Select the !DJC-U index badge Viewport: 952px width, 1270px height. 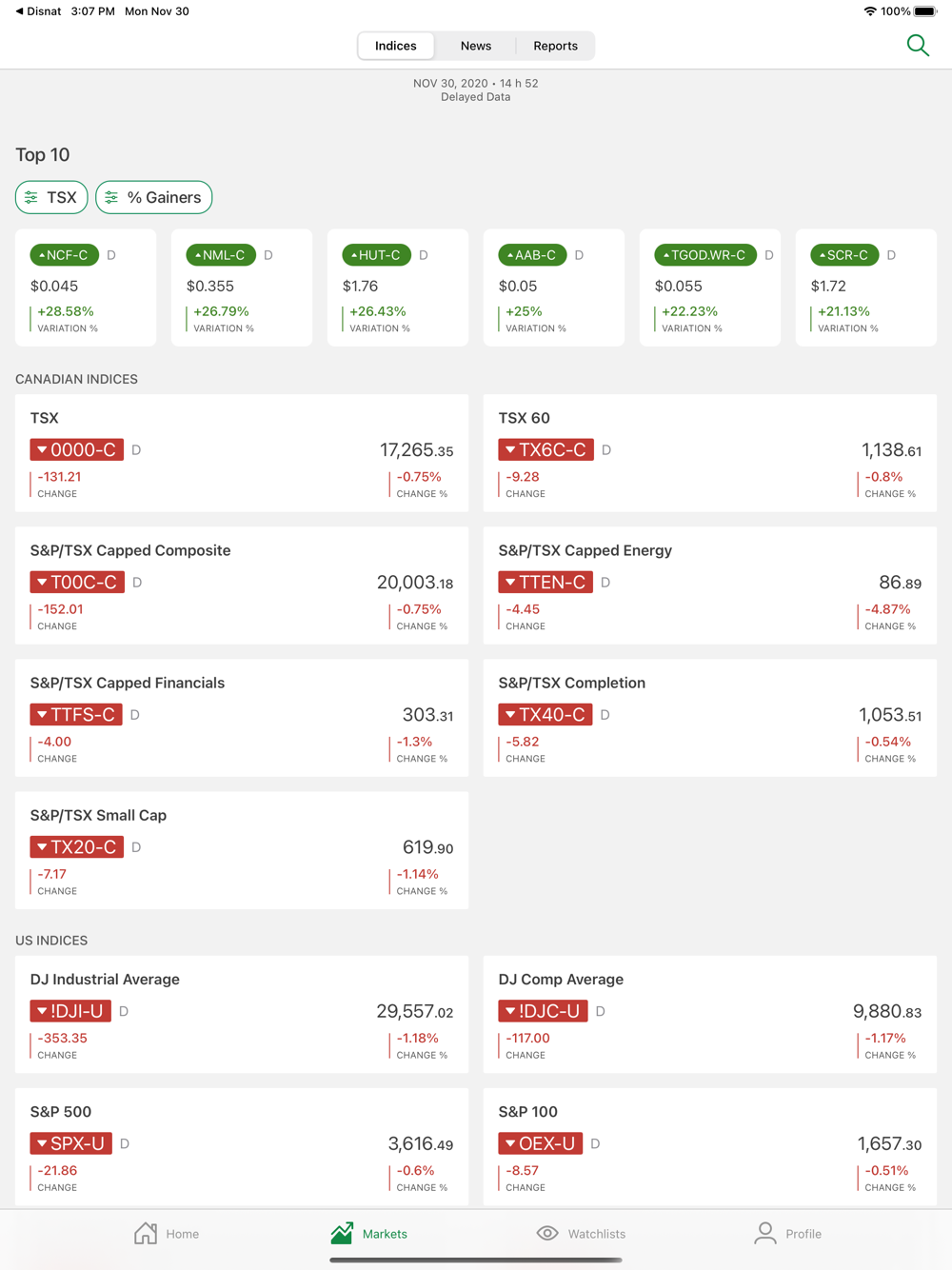(x=544, y=1011)
